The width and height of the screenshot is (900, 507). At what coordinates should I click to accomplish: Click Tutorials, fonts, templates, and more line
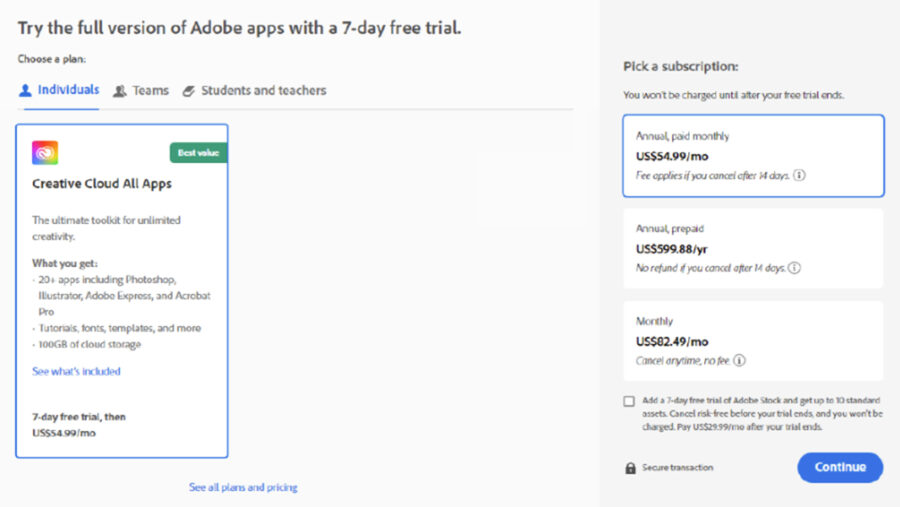[x=119, y=328]
